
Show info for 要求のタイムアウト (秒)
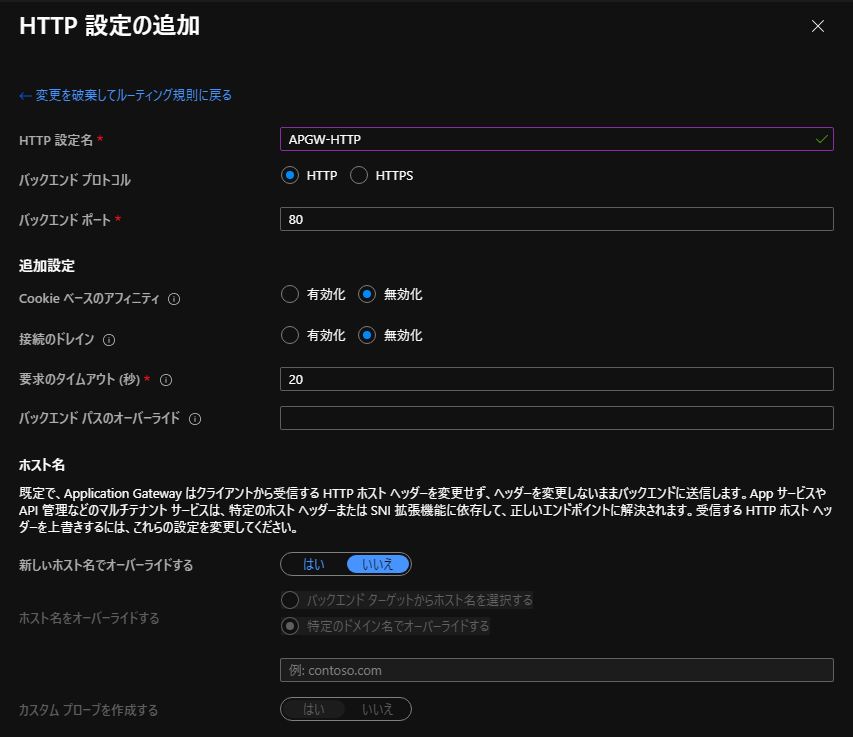166,380
